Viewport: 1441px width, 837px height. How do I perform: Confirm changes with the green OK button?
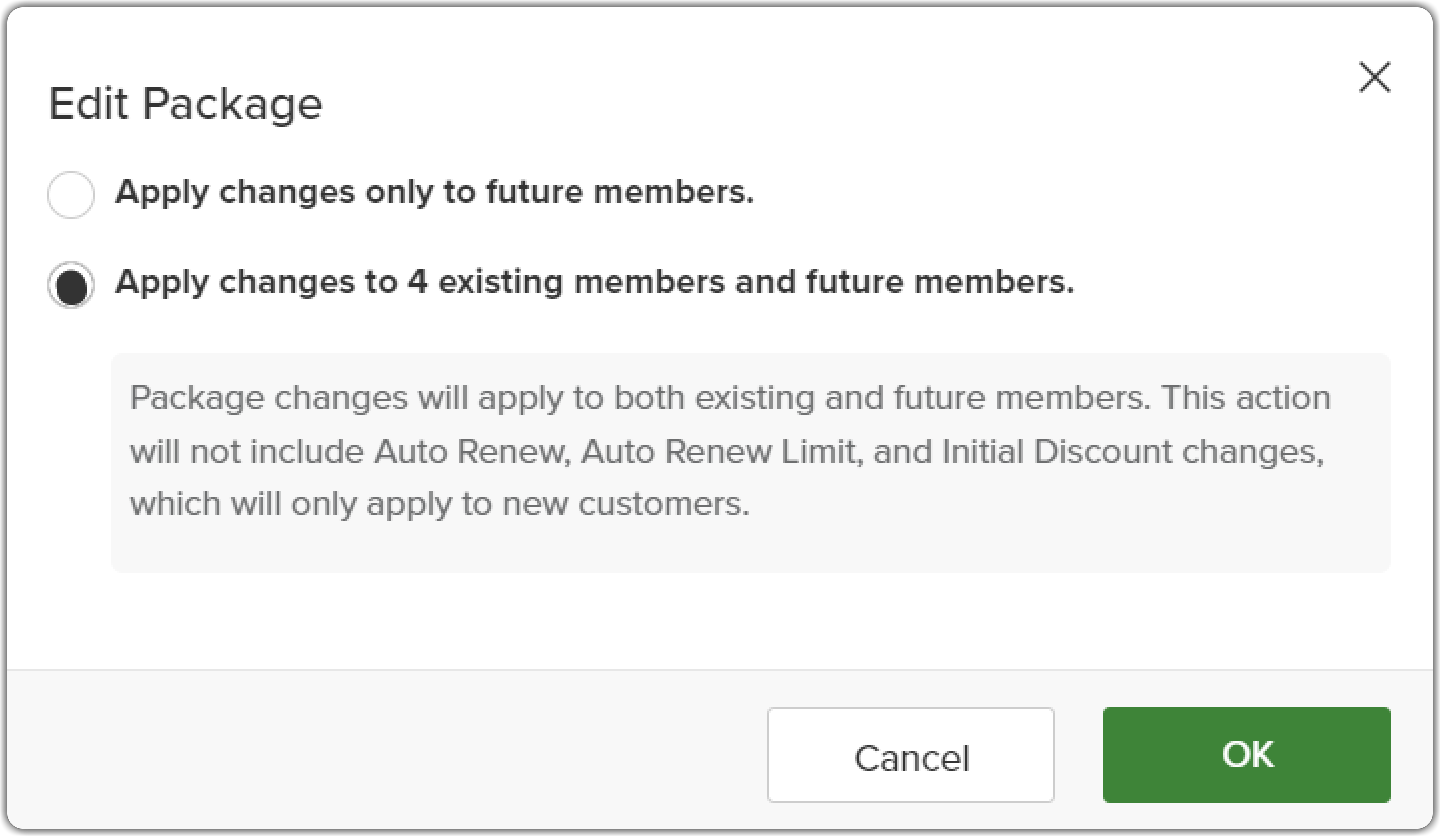pos(1247,755)
